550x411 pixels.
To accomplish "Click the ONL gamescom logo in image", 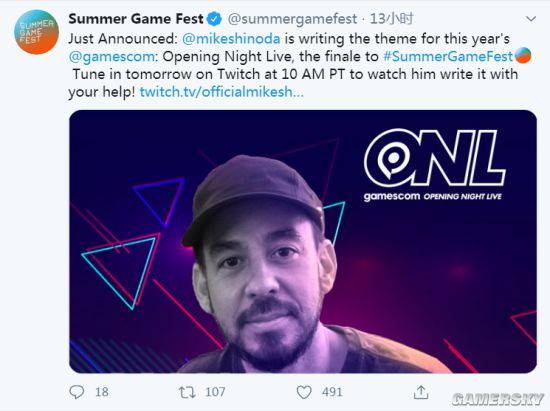I will [434, 165].
